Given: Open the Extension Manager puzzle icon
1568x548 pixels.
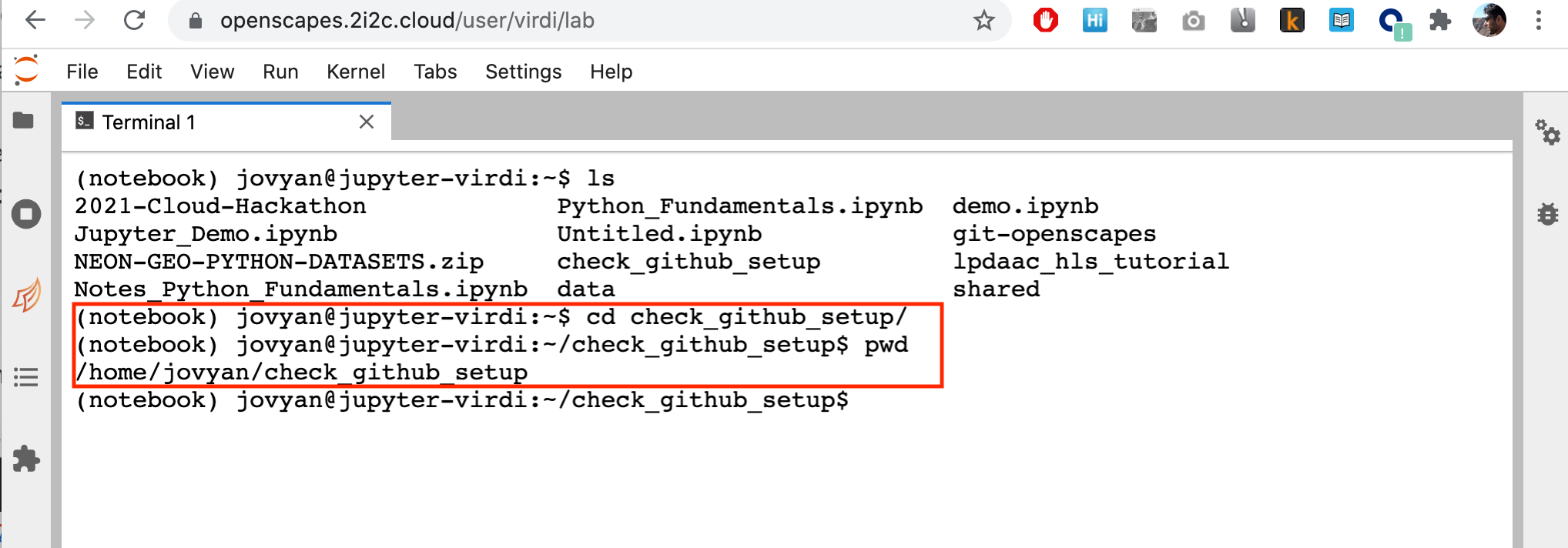Looking at the screenshot, I should tap(25, 459).
